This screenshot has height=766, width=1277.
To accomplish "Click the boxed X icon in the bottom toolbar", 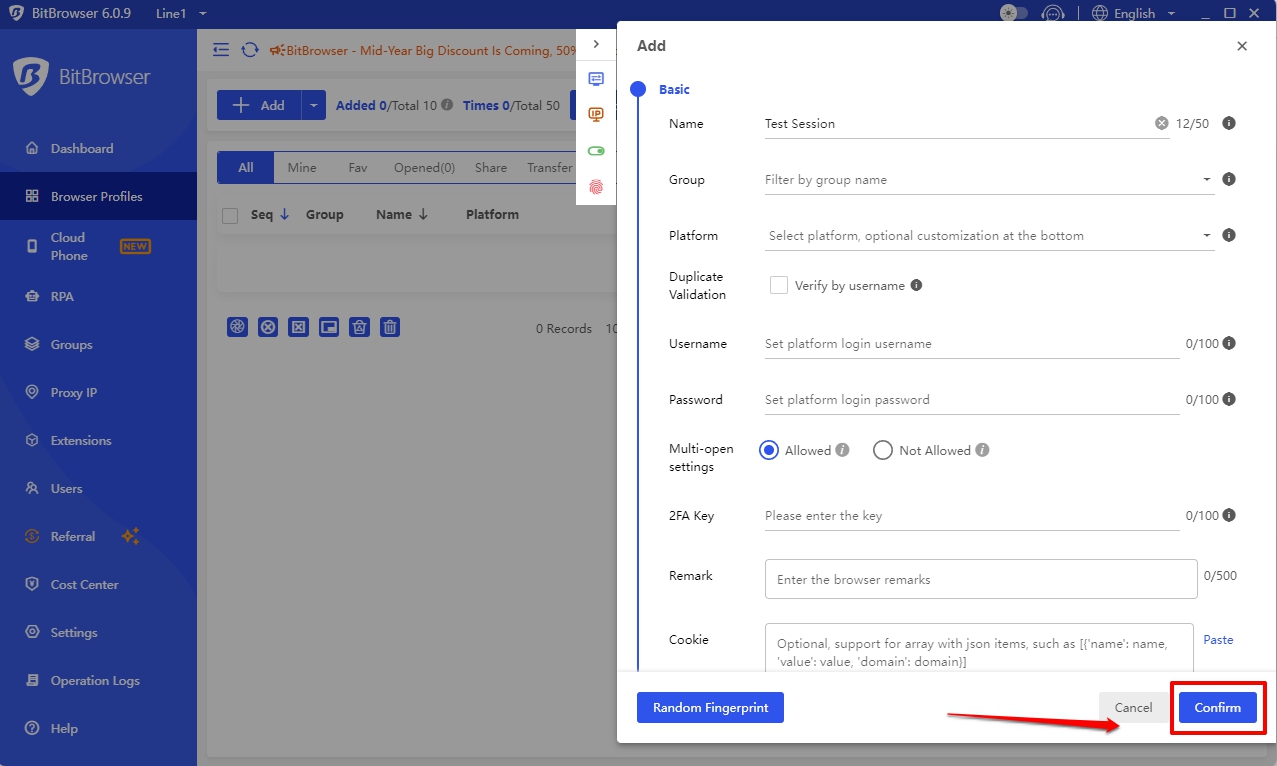I will pyautogui.click(x=299, y=327).
